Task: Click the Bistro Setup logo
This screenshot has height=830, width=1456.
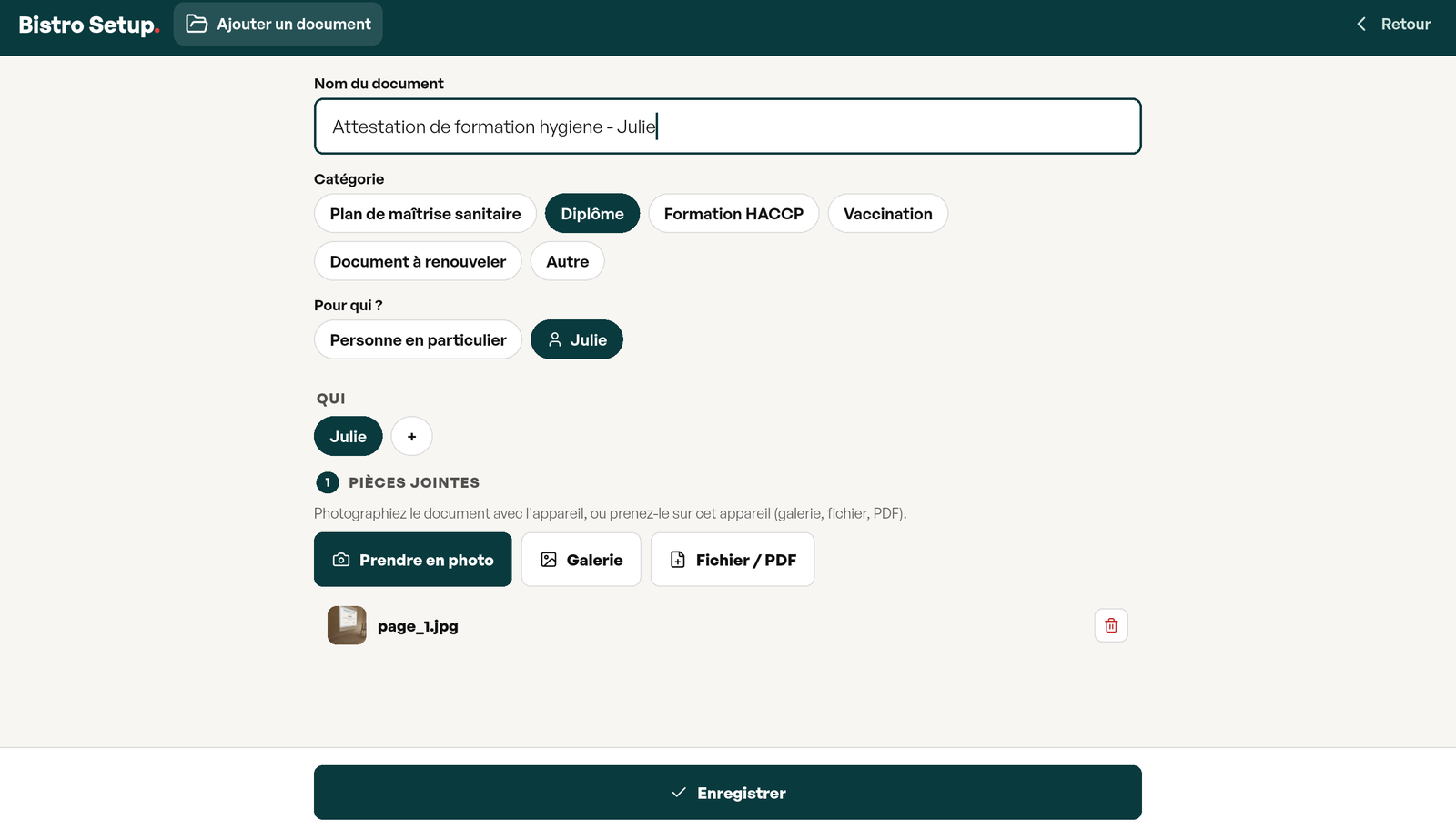Action: [89, 25]
